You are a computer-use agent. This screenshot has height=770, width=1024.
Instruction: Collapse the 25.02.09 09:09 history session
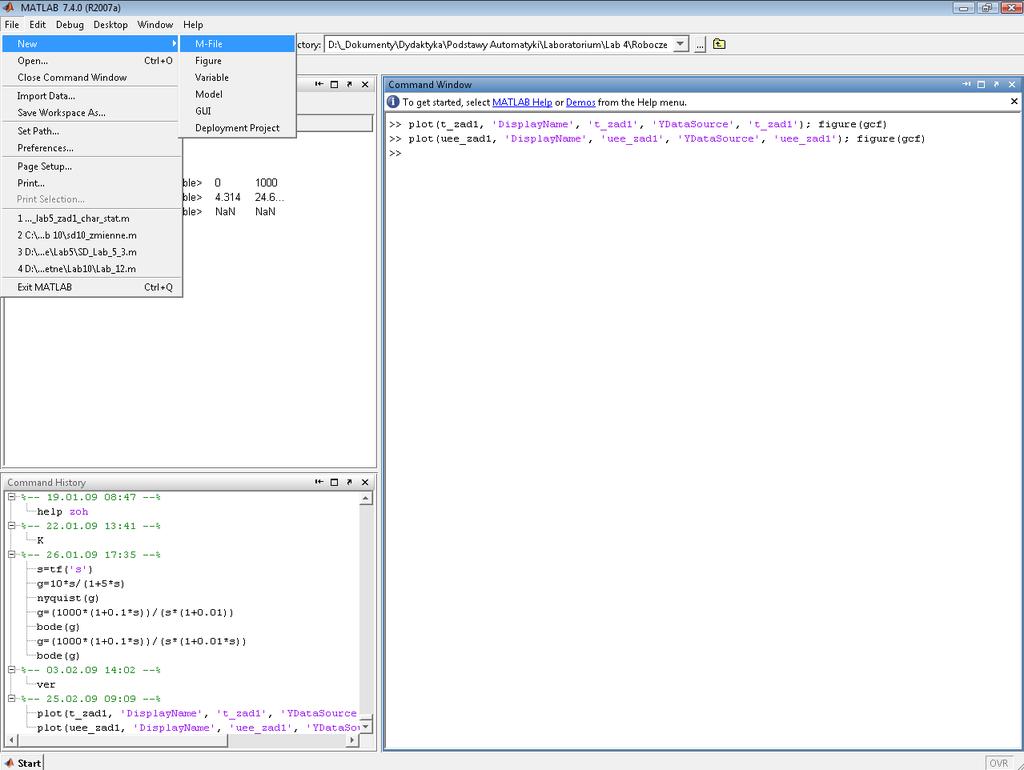(x=11, y=698)
